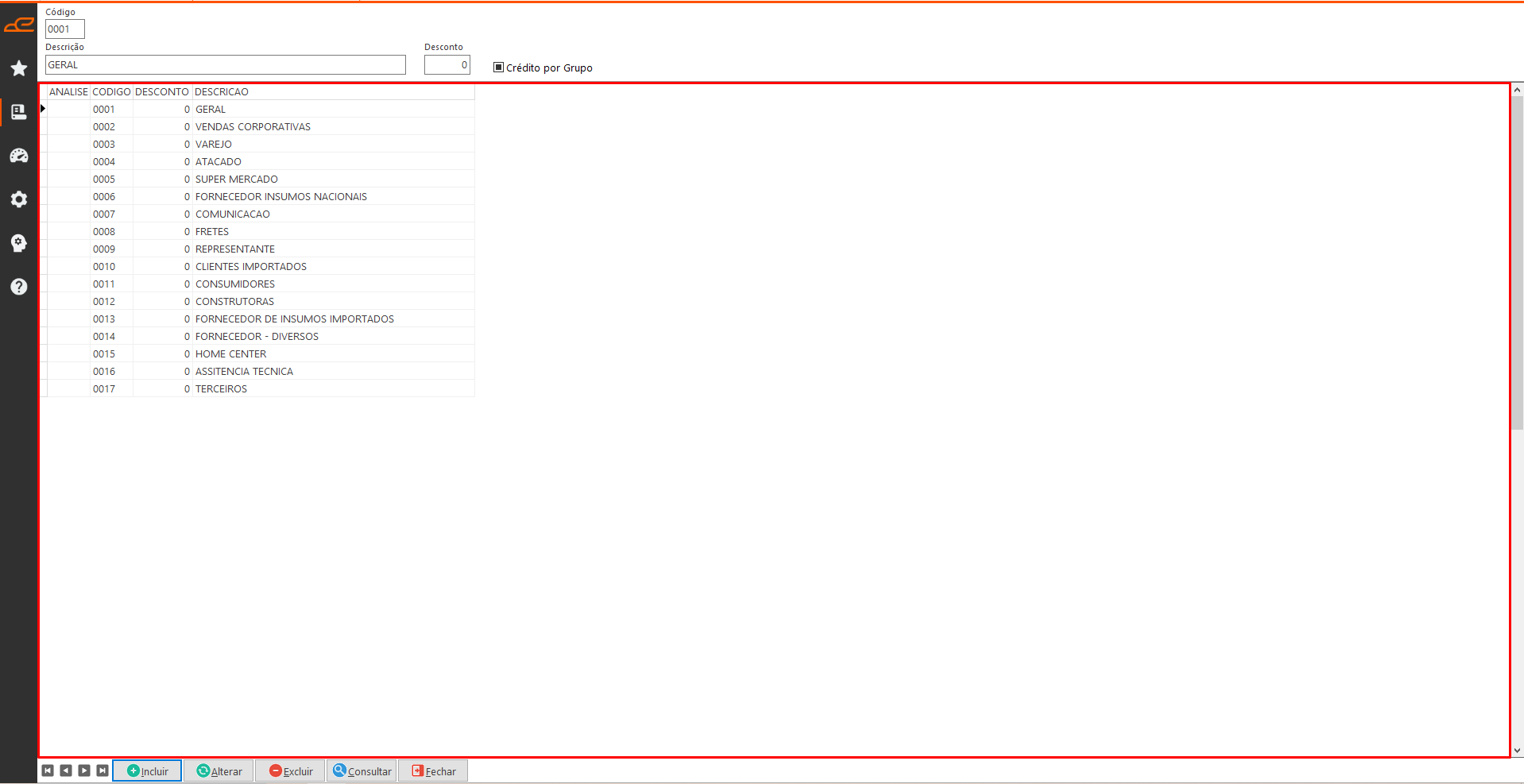Screen dimensions: 1524x784
Task: Click the scrollbar down arrow
Action: click(x=1517, y=751)
